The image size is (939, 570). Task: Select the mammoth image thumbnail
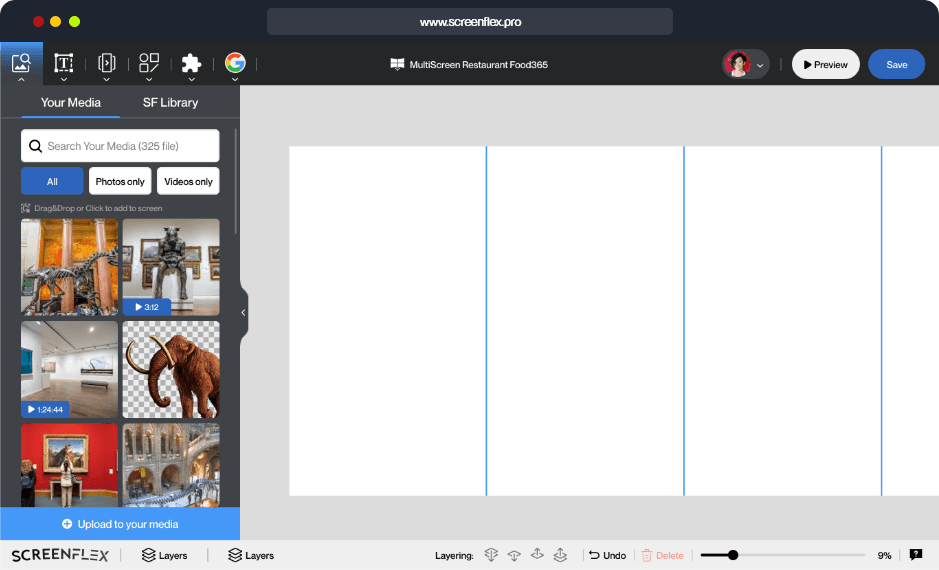171,369
